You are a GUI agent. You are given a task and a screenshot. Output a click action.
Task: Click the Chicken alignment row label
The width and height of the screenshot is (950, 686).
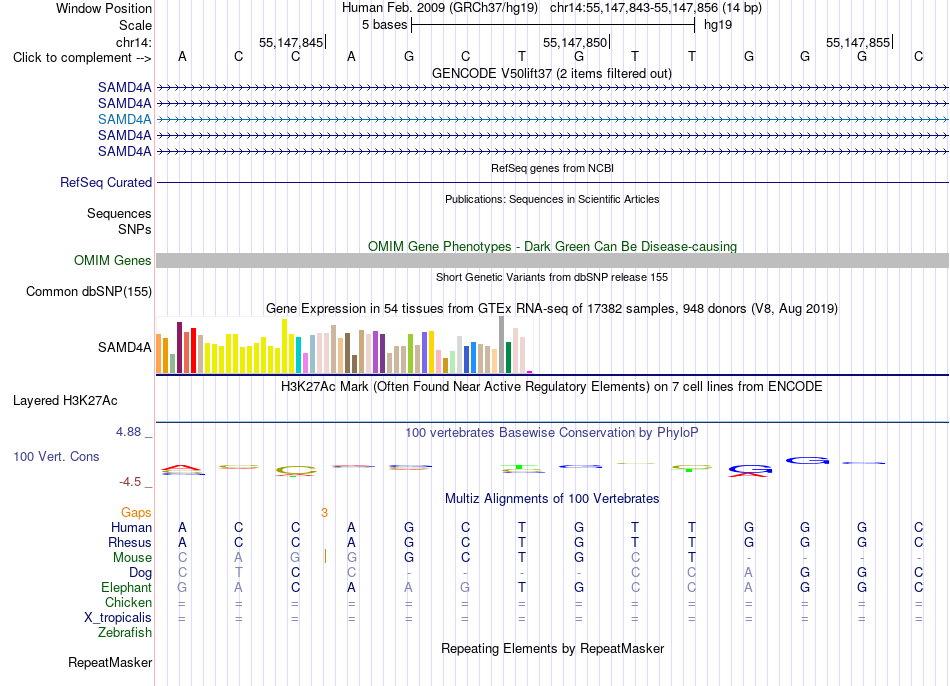pos(128,602)
